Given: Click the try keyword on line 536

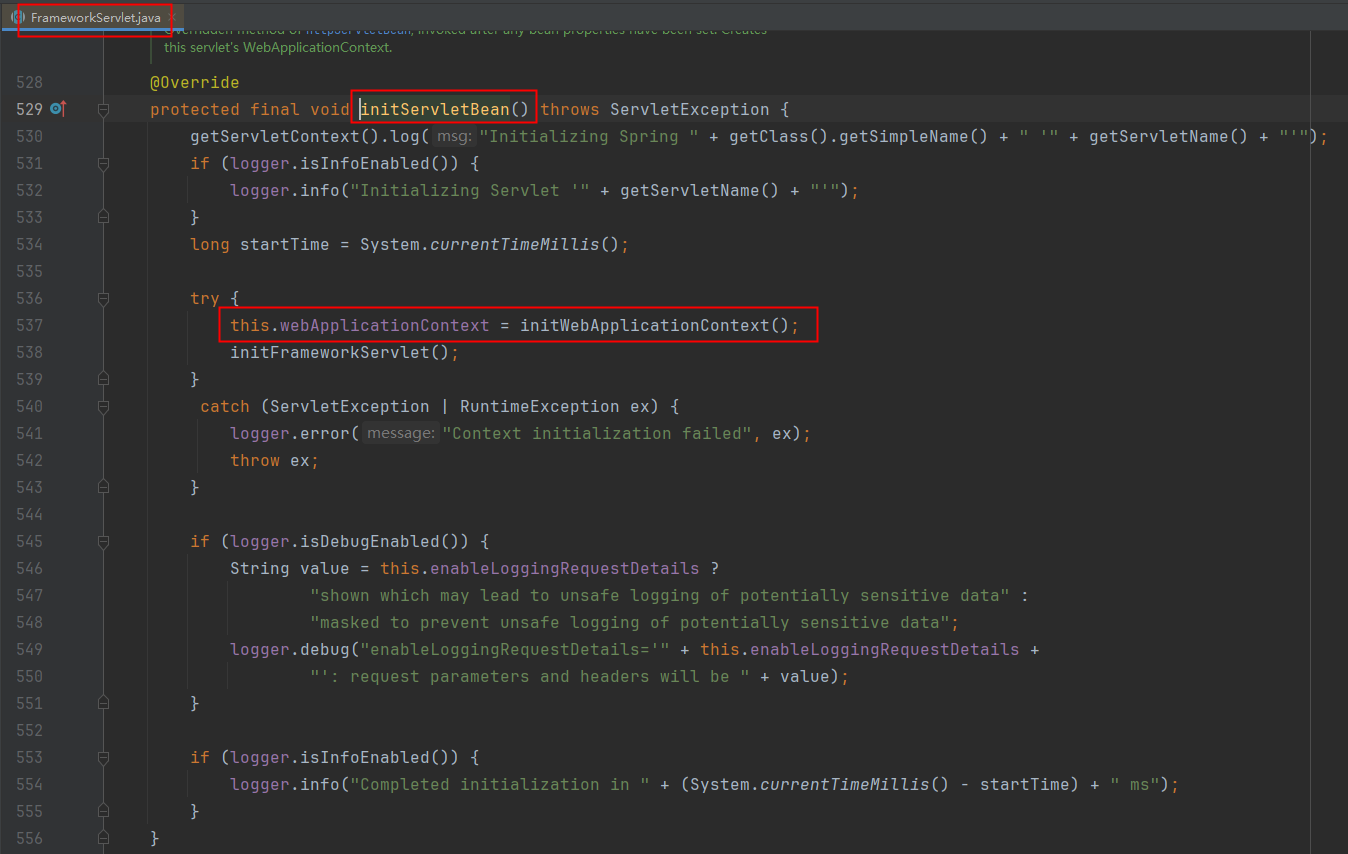Looking at the screenshot, I should (x=205, y=298).
